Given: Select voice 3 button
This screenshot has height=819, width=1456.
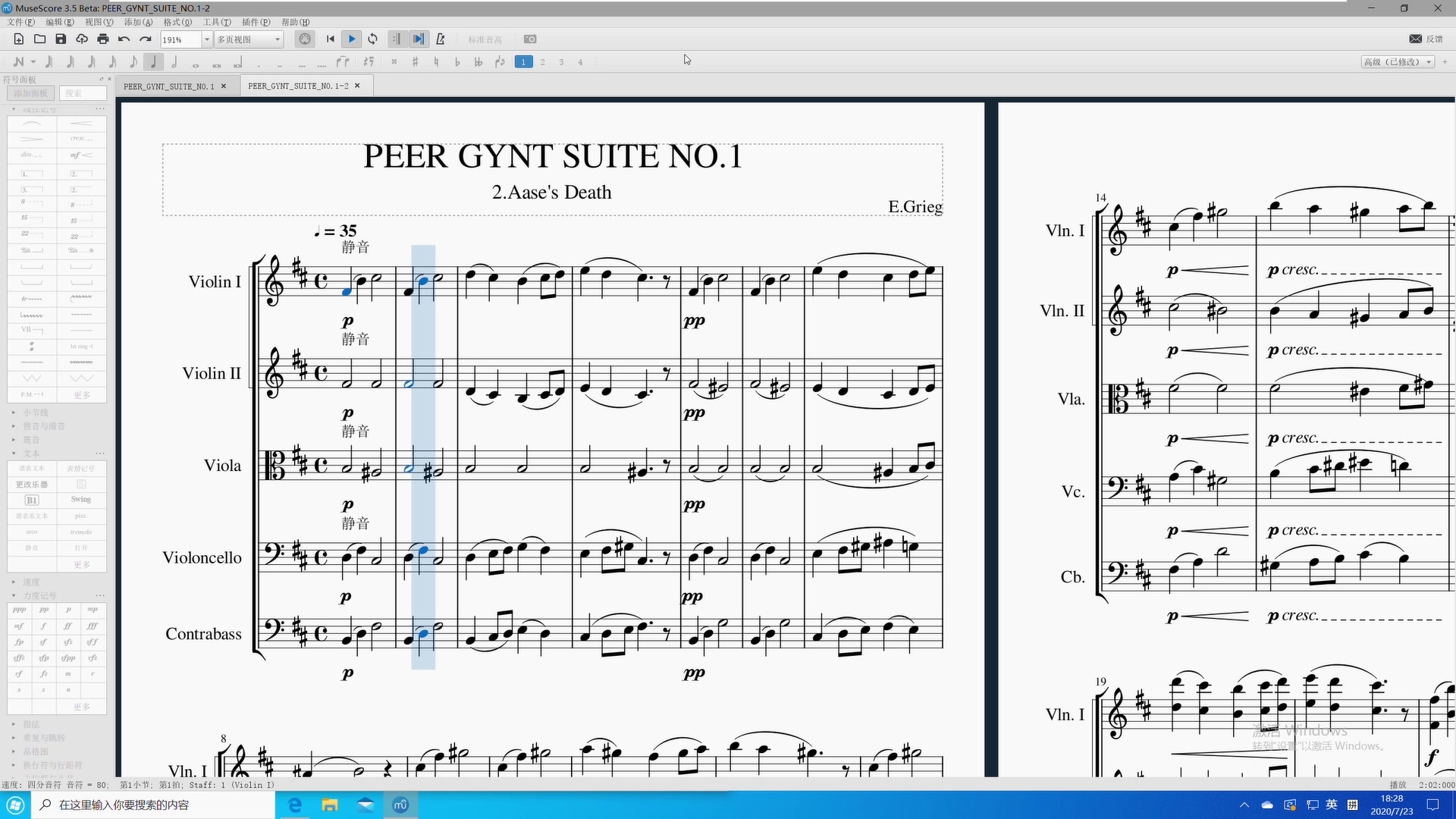Looking at the screenshot, I should click(561, 62).
